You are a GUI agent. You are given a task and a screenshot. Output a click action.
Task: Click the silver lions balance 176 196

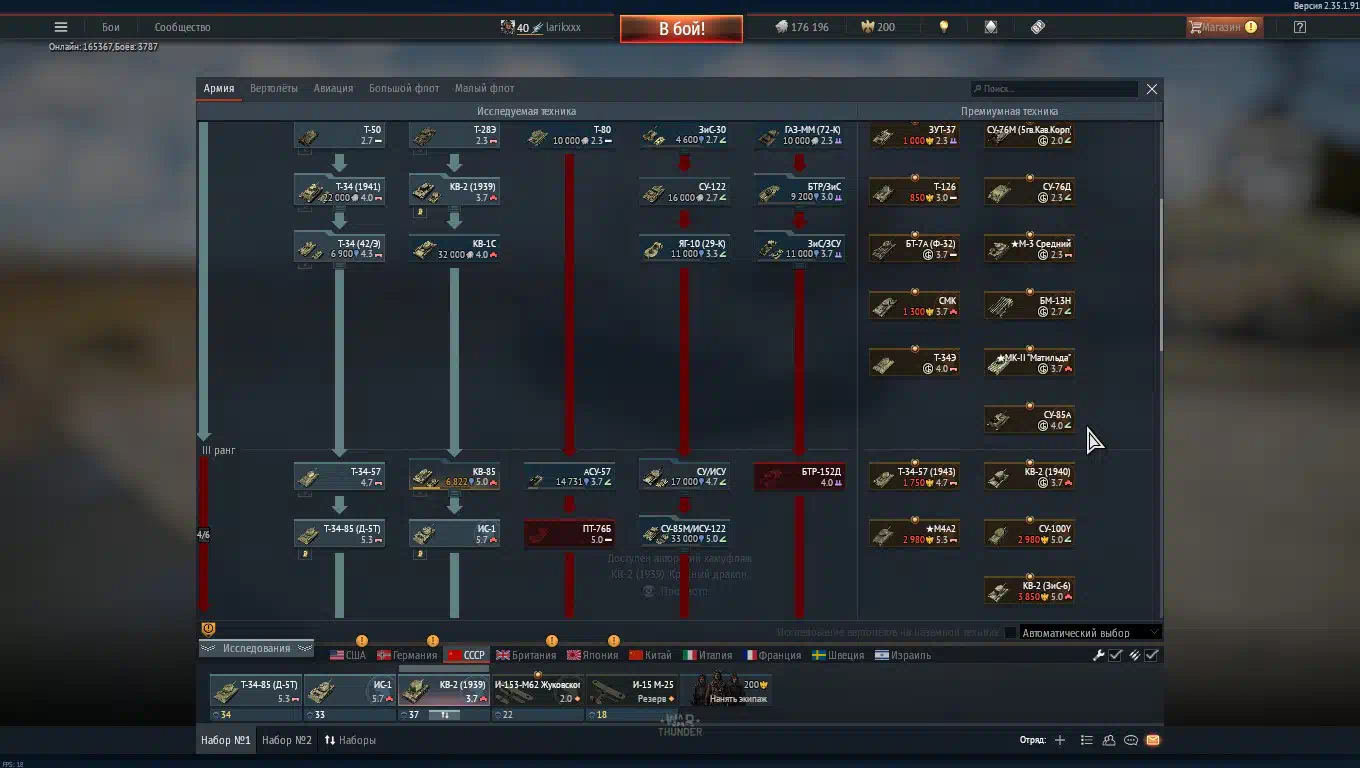[801, 27]
